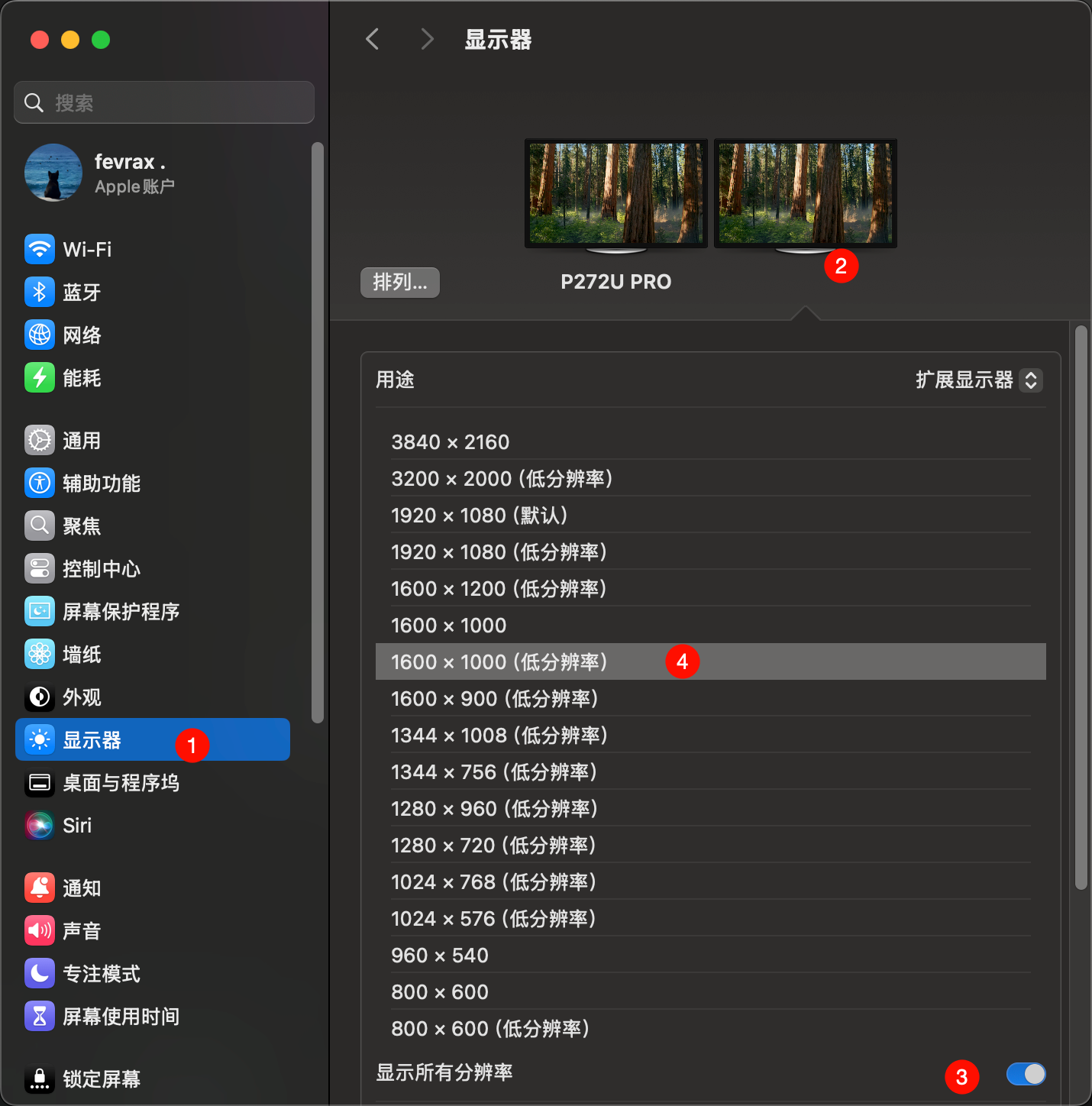Open the 能耗 (Energy) settings
Viewport: 1092px width, 1106px height.
click(82, 377)
